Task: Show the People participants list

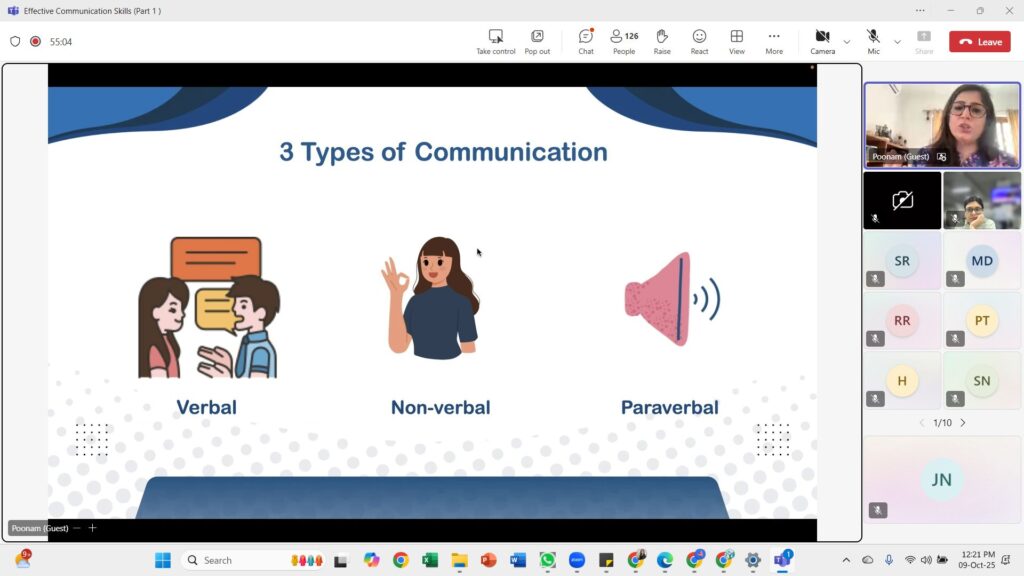Action: click(624, 41)
